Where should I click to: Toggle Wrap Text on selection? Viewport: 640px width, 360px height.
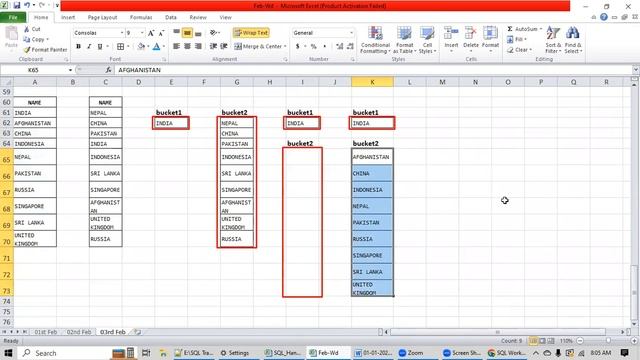[x=251, y=33]
